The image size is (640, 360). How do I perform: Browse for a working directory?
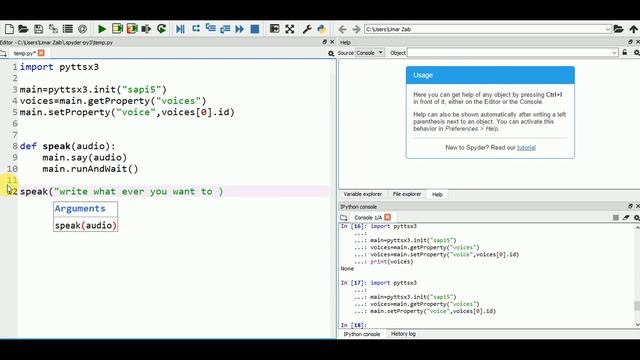click(x=618, y=29)
